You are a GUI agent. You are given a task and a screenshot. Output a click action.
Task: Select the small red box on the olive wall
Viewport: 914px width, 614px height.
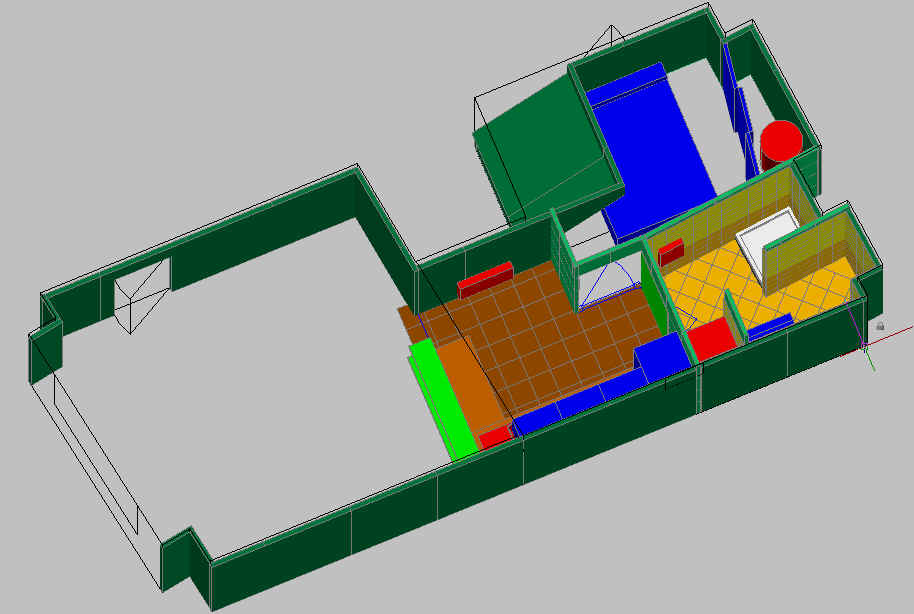671,252
